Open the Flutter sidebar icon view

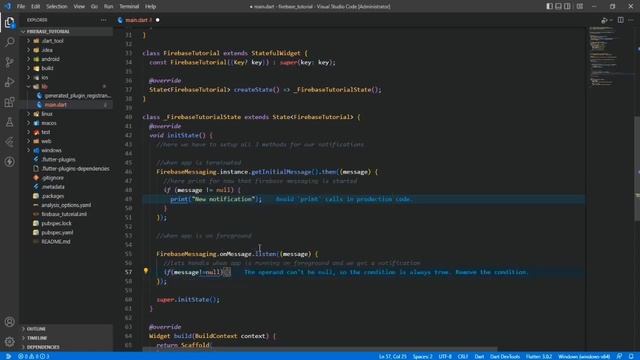pos(9,142)
